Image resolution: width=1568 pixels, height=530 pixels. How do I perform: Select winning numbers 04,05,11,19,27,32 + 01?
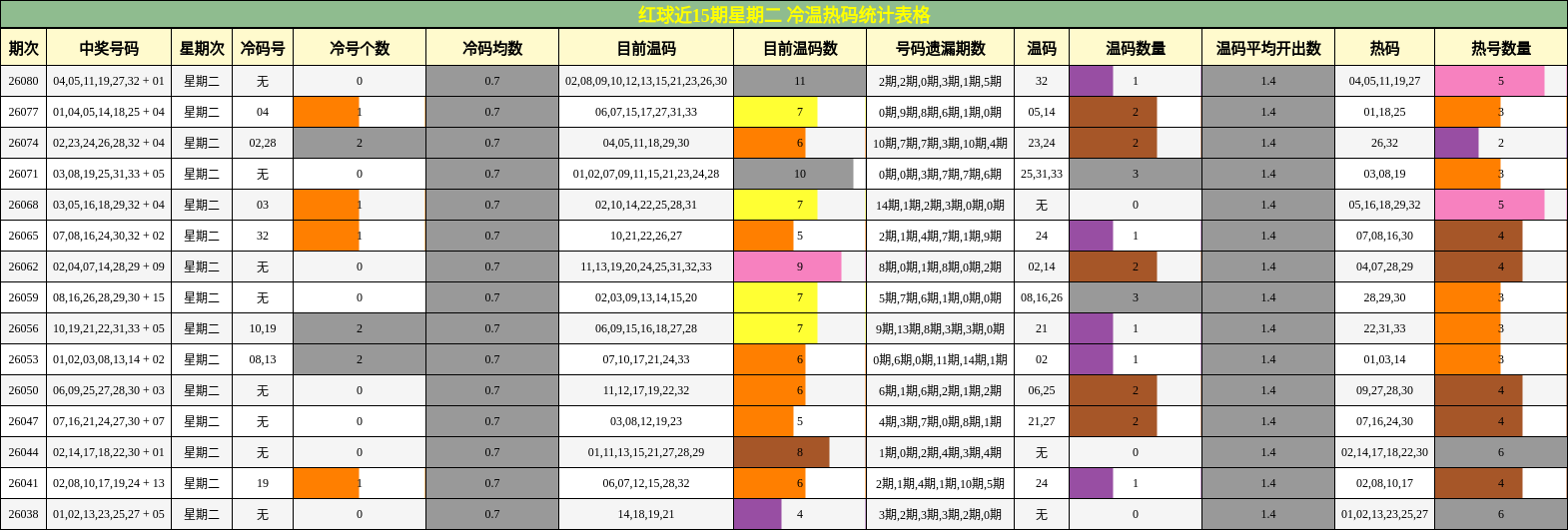[109, 81]
